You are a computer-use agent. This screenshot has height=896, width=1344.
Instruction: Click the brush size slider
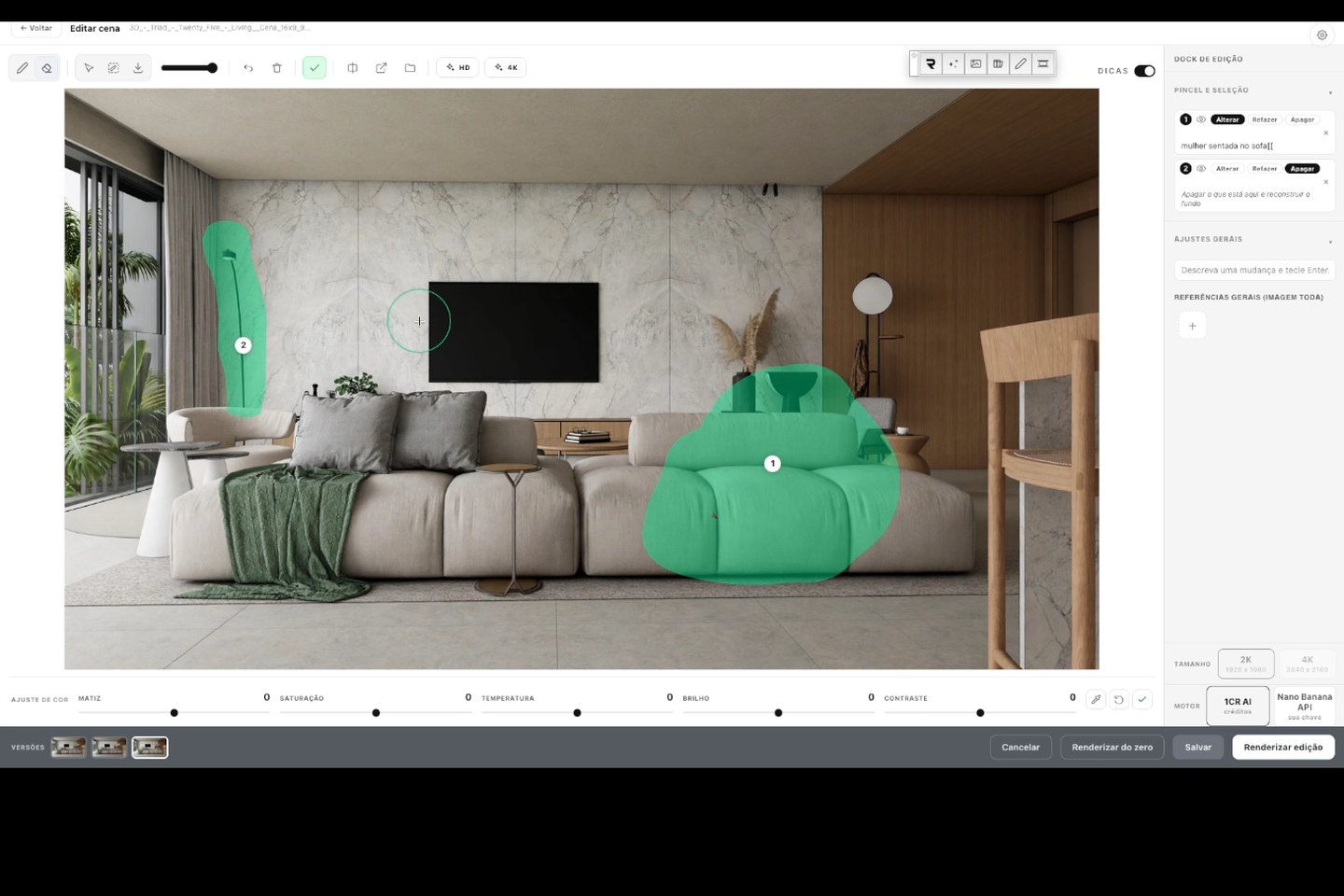(x=189, y=68)
